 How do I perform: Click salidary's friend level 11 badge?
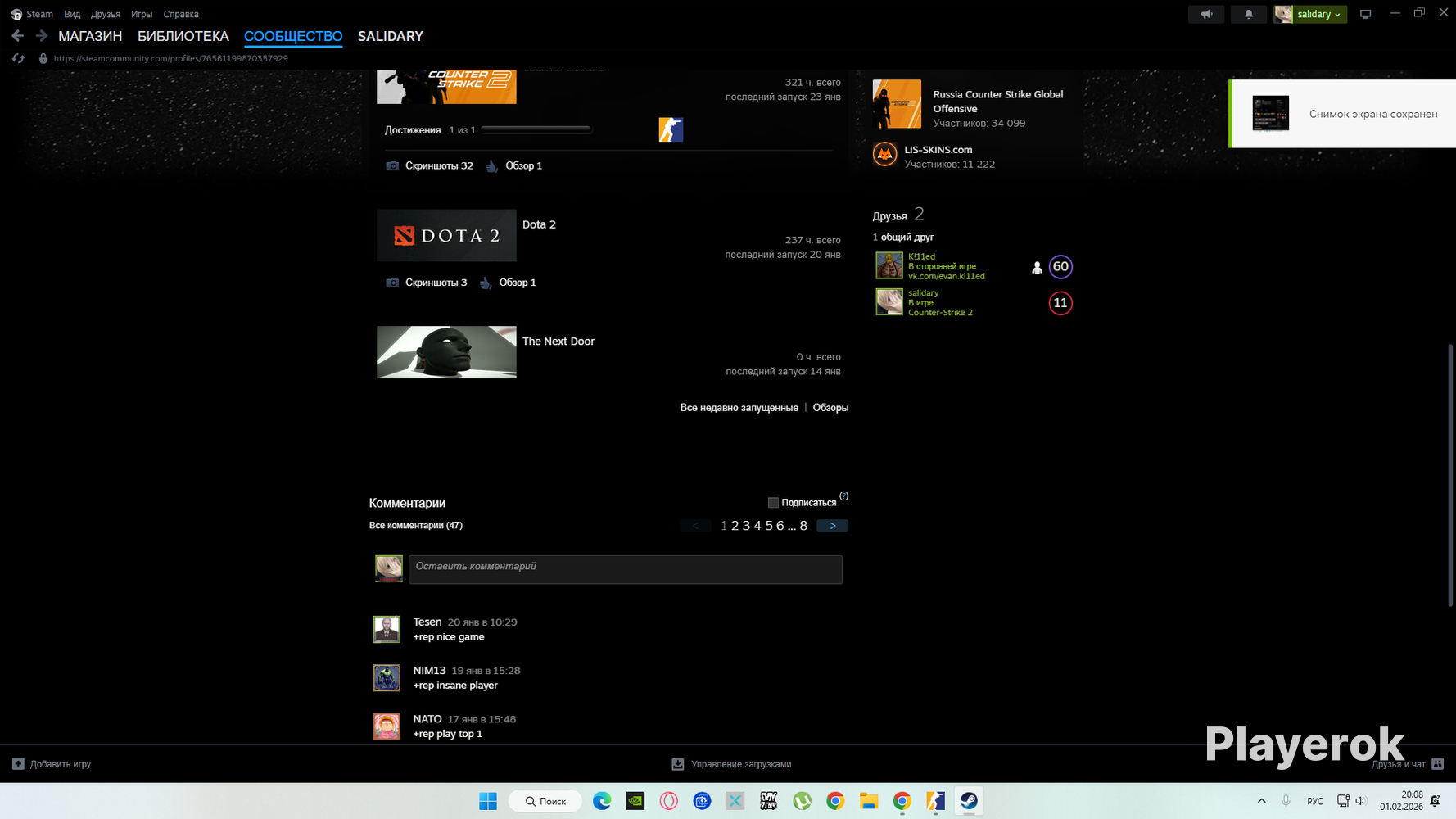pos(1060,303)
